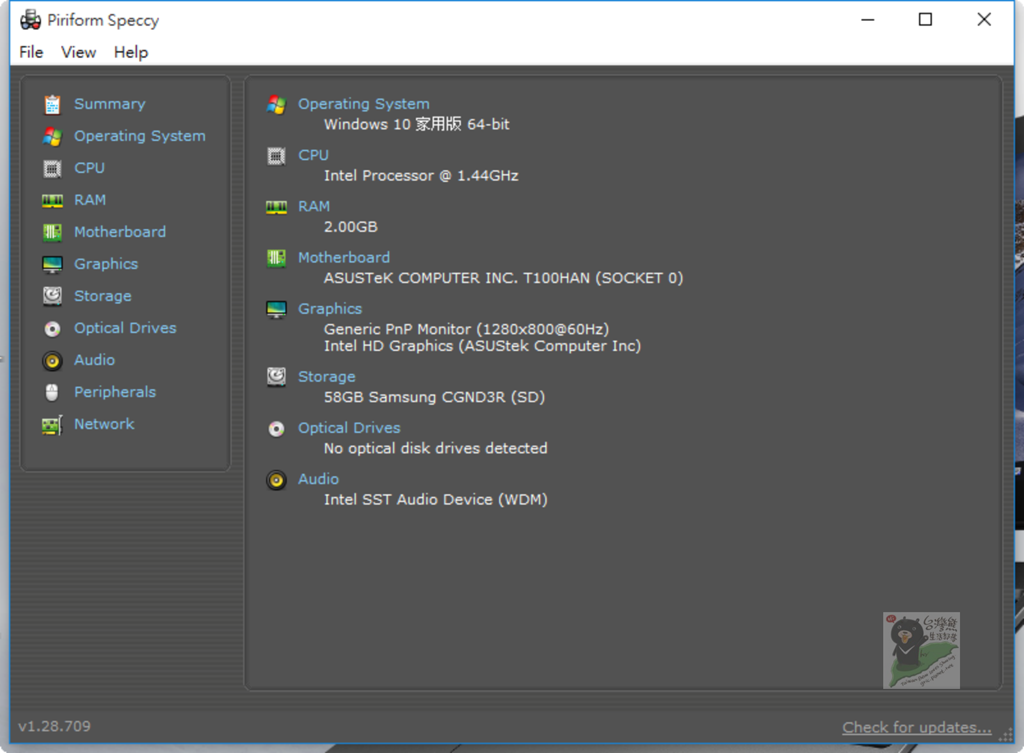Viewport: 1024px width, 753px height.
Task: Select Graphics in the sidebar
Action: 106,264
